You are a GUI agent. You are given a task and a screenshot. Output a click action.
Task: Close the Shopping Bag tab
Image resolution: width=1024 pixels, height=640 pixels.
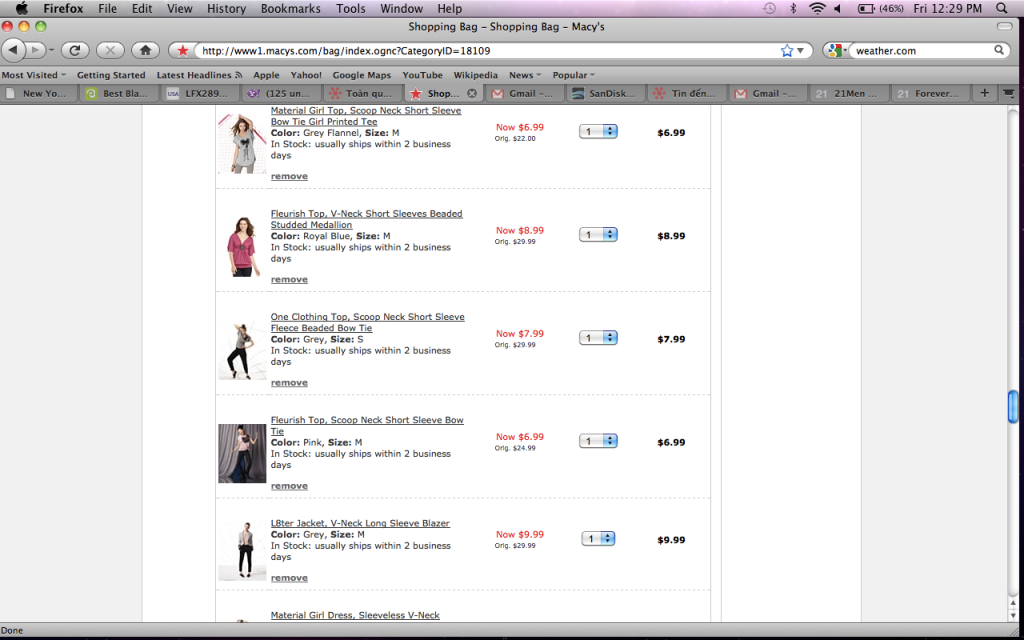click(x=472, y=93)
